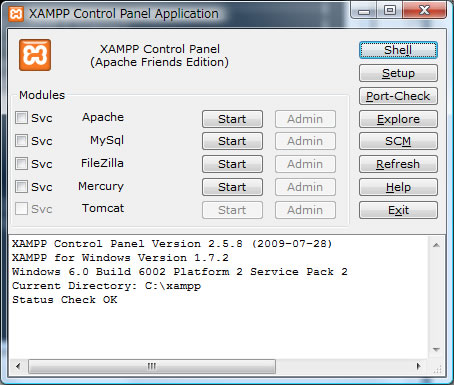This screenshot has width=454, height=385.
Task: Start the MySql module
Action: pos(232,141)
